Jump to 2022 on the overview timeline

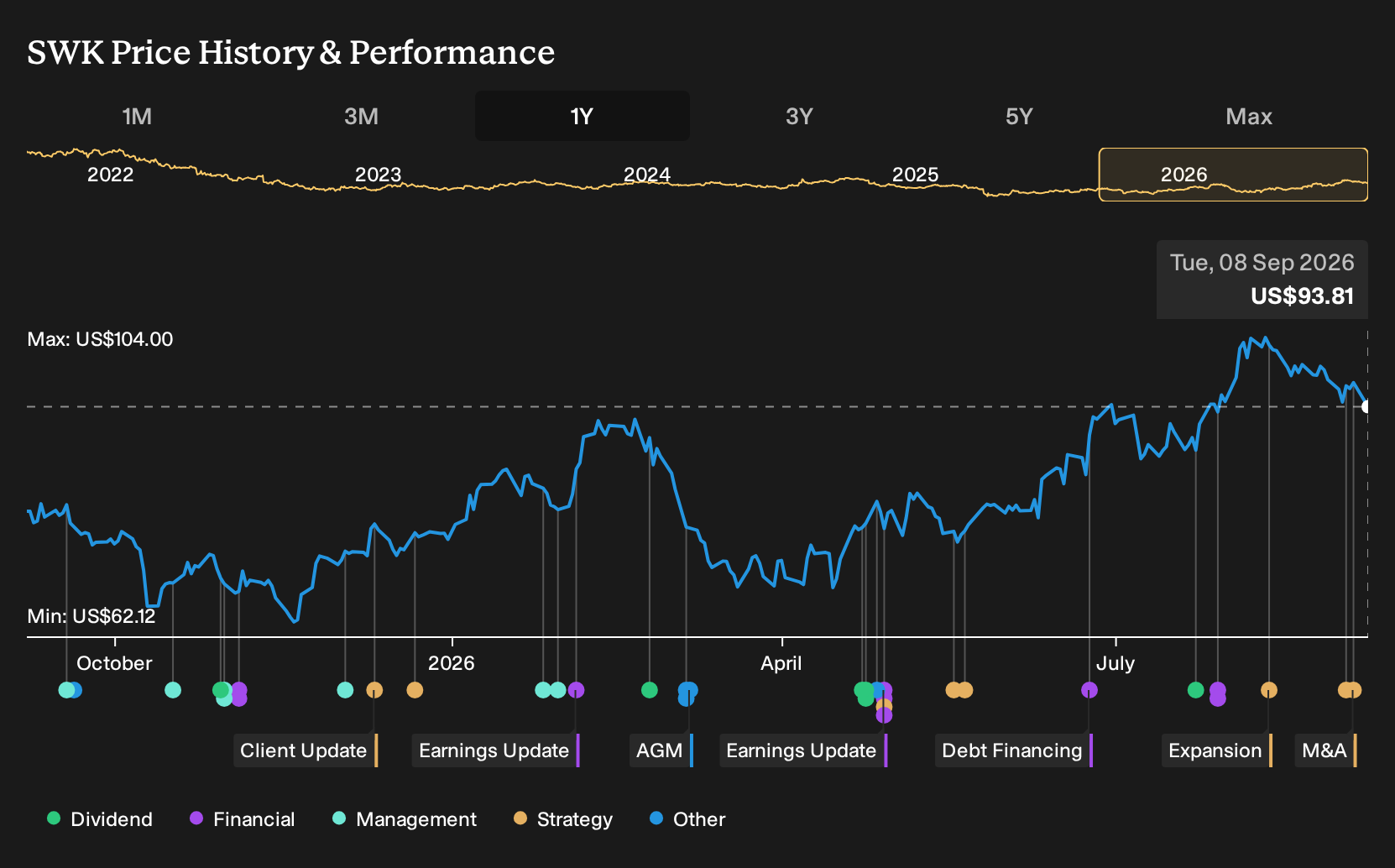pyautogui.click(x=110, y=175)
